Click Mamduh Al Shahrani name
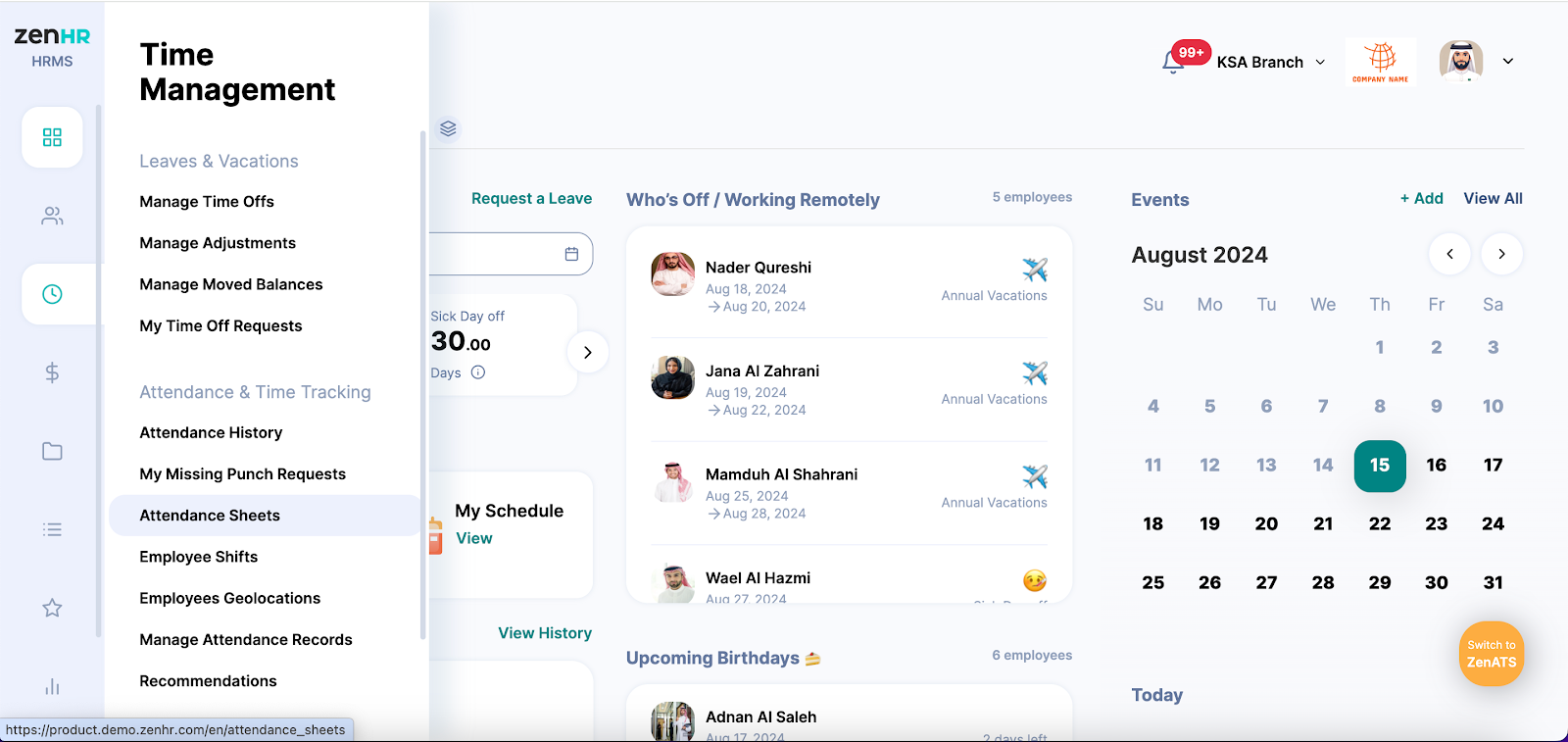1568x742 pixels. (x=781, y=474)
